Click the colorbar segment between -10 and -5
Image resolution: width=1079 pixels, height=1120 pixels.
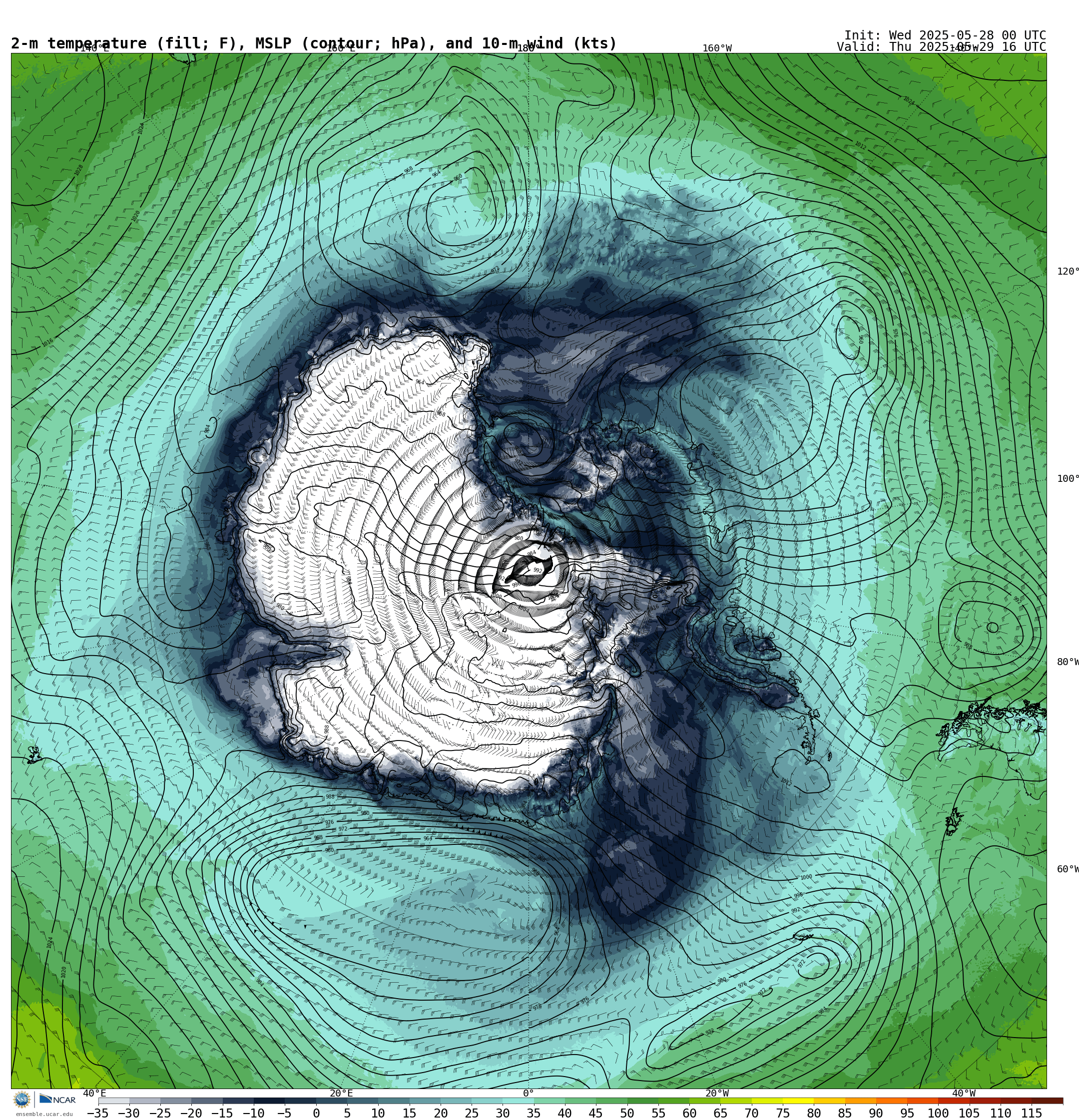click(269, 1101)
